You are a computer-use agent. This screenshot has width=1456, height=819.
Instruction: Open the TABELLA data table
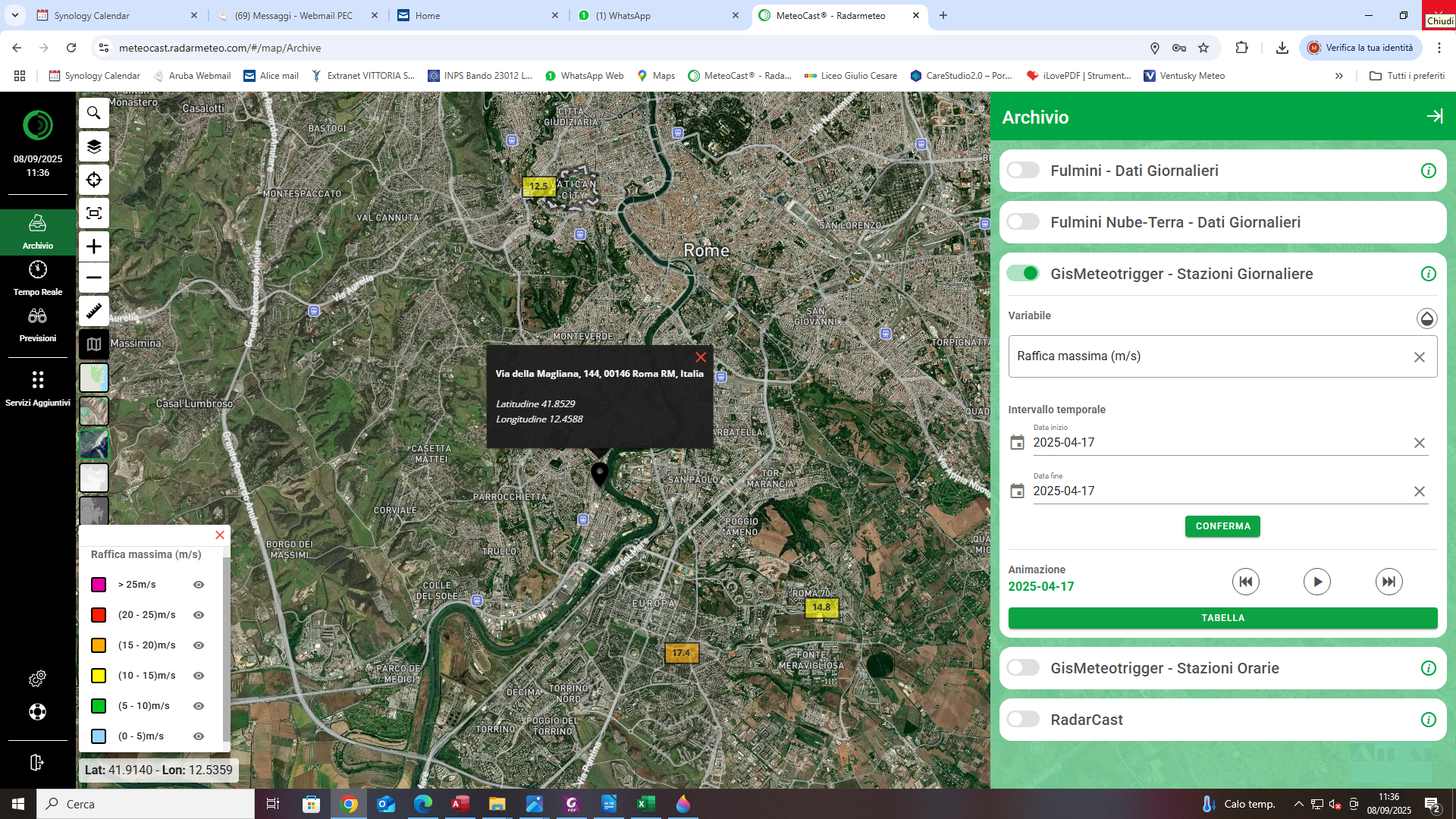tap(1222, 618)
